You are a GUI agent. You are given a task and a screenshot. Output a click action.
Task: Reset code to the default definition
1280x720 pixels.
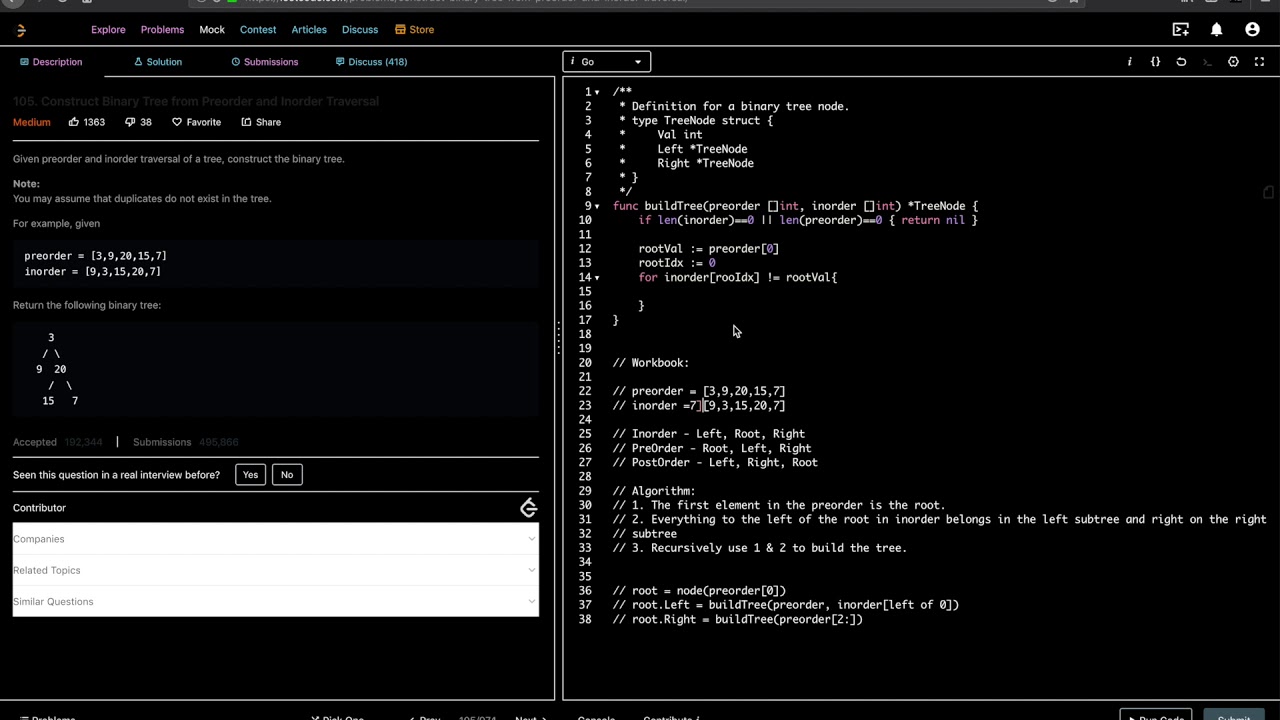coord(1181,62)
